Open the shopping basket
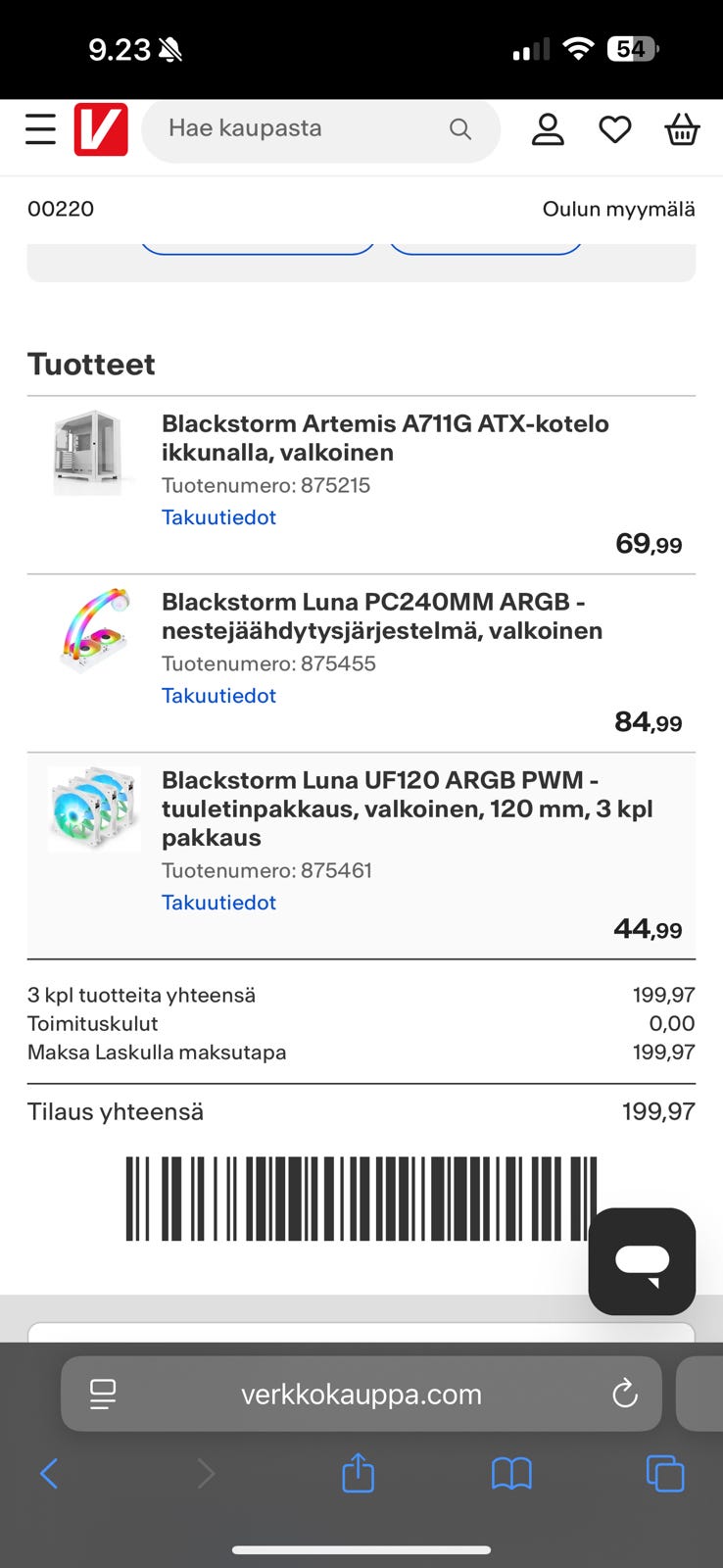 click(682, 129)
